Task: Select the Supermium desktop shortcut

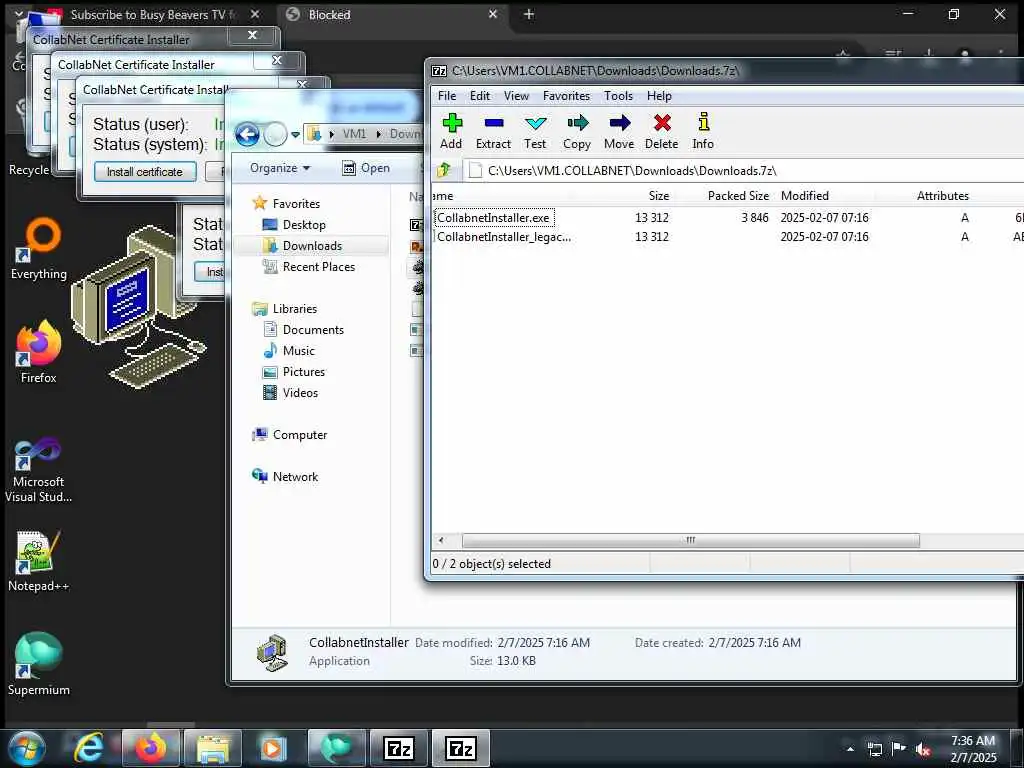Action: (39, 665)
